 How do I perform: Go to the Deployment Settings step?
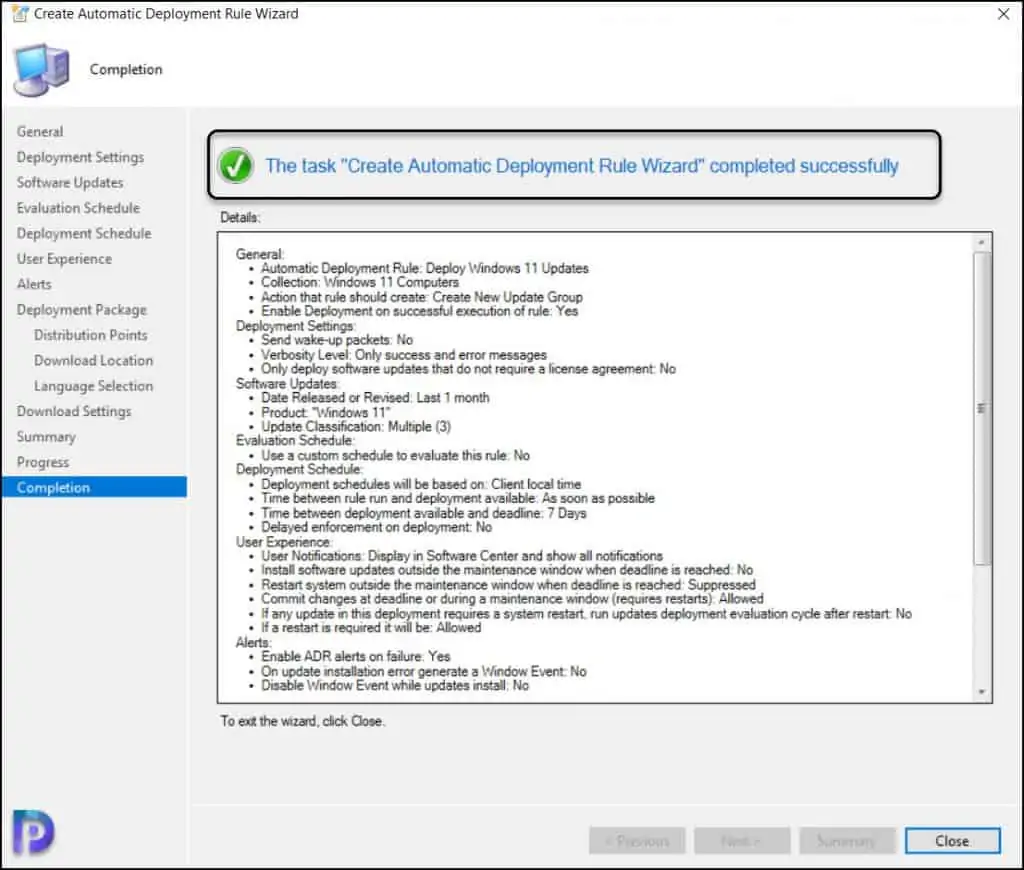pyautogui.click(x=80, y=157)
